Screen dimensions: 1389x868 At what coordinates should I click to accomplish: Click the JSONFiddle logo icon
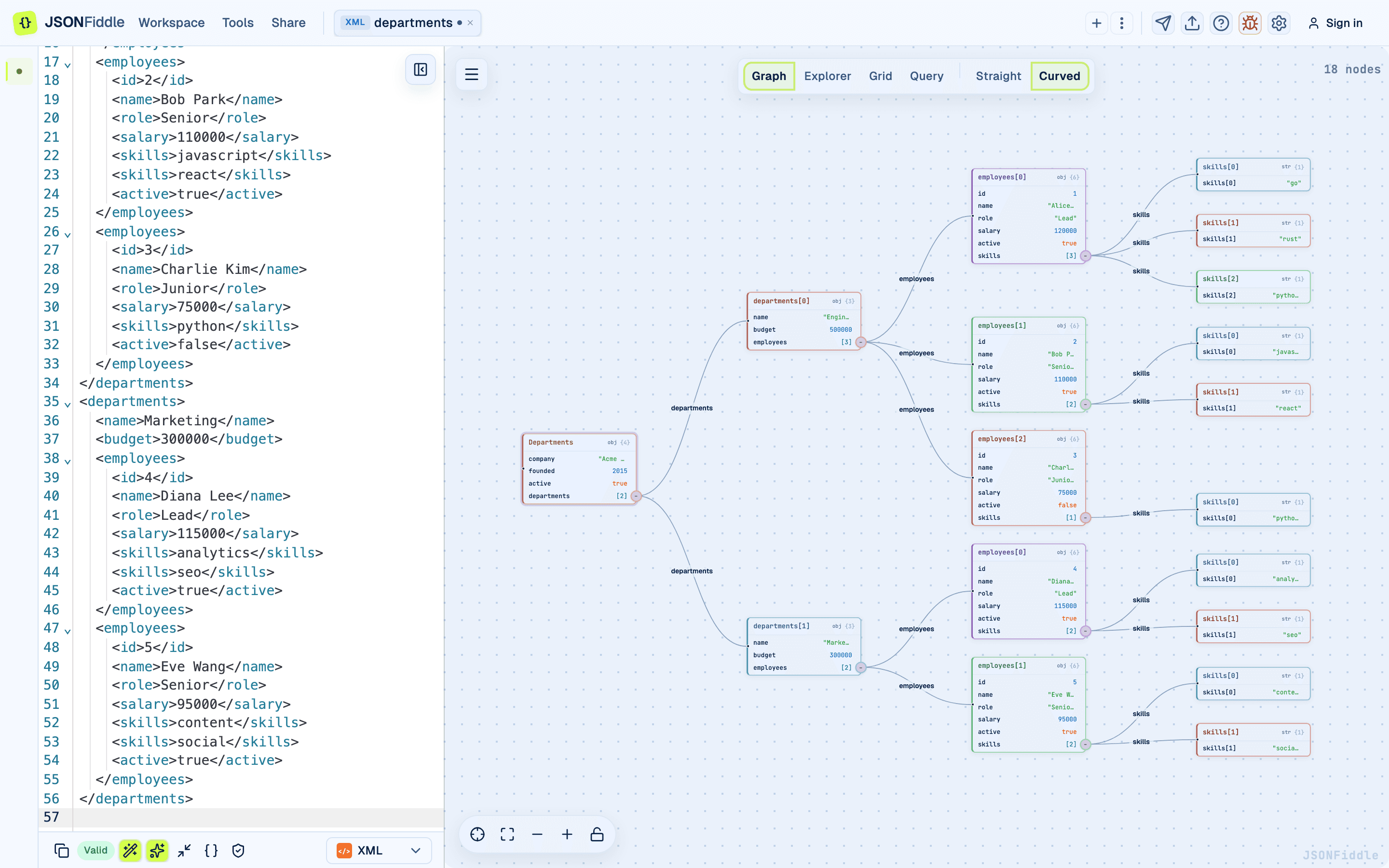[x=25, y=23]
